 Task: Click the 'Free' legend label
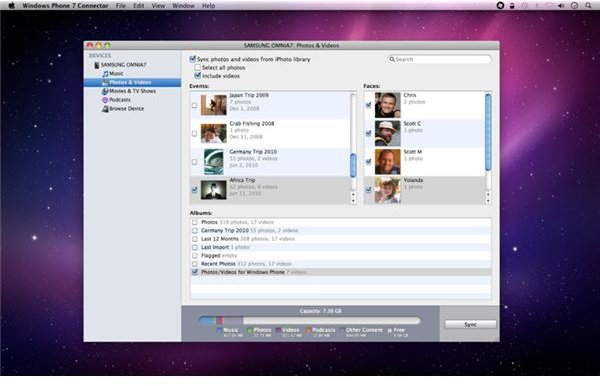(x=399, y=330)
